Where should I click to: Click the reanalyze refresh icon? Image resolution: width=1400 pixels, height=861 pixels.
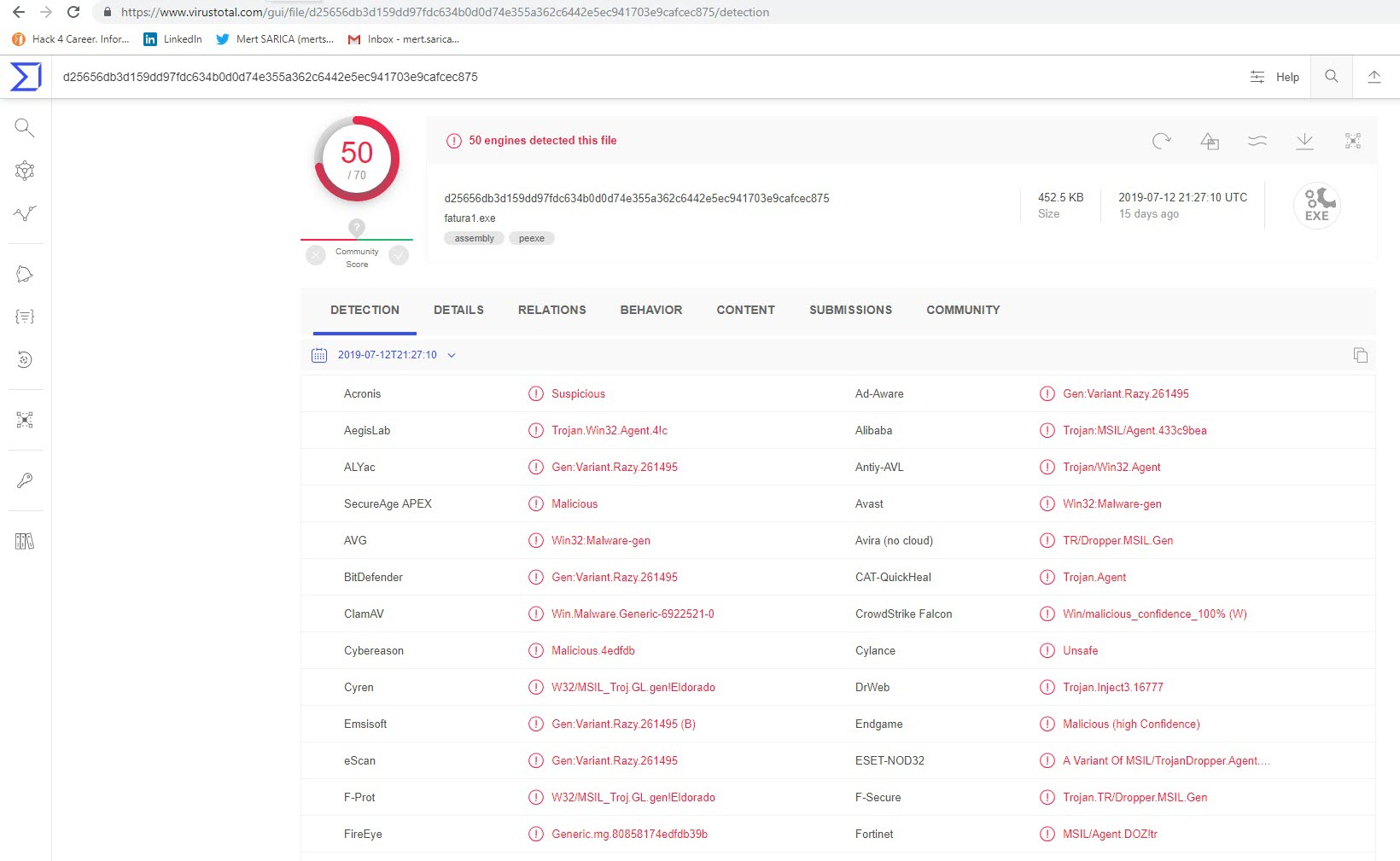[x=1161, y=141]
